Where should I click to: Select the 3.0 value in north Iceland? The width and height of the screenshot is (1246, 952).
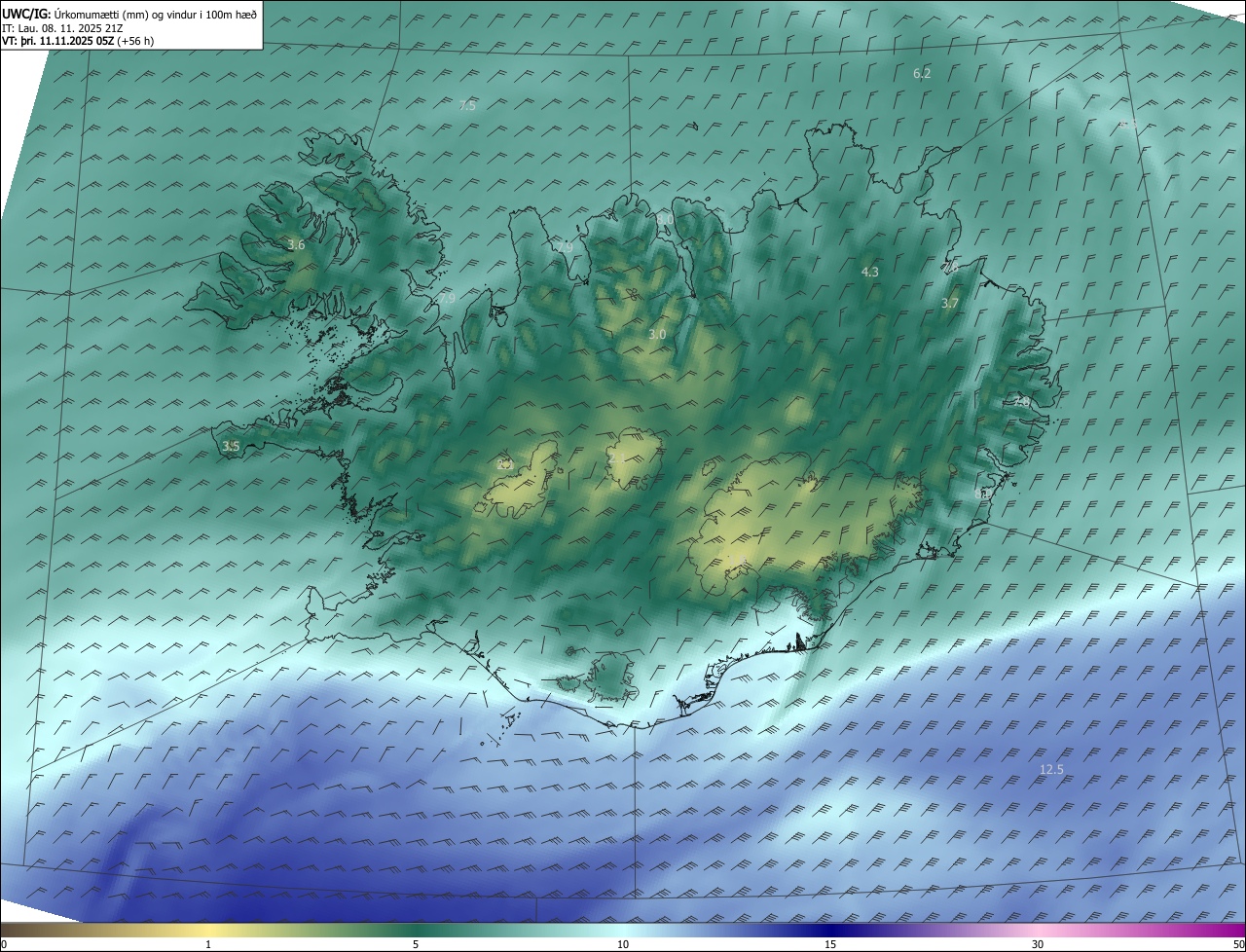pos(657,334)
